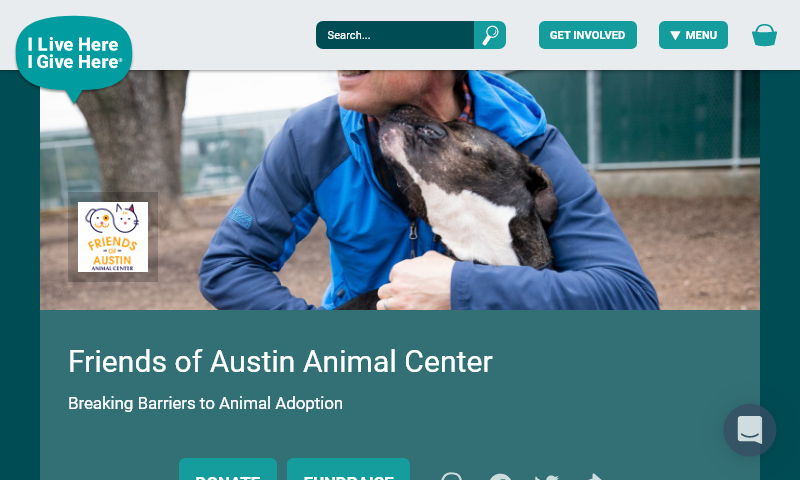
Task: Open the donation basket icon
Action: 764,35
